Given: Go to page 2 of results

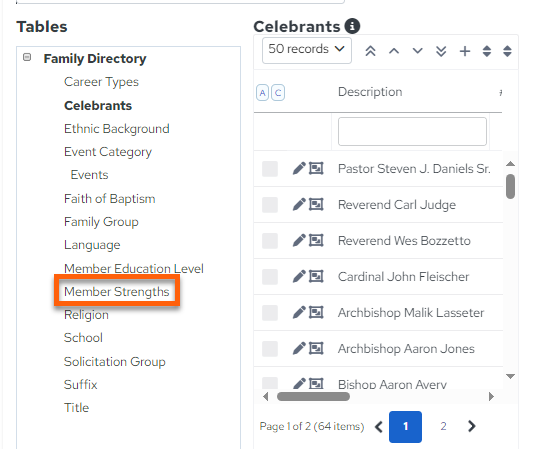Looking at the screenshot, I should click(443, 426).
